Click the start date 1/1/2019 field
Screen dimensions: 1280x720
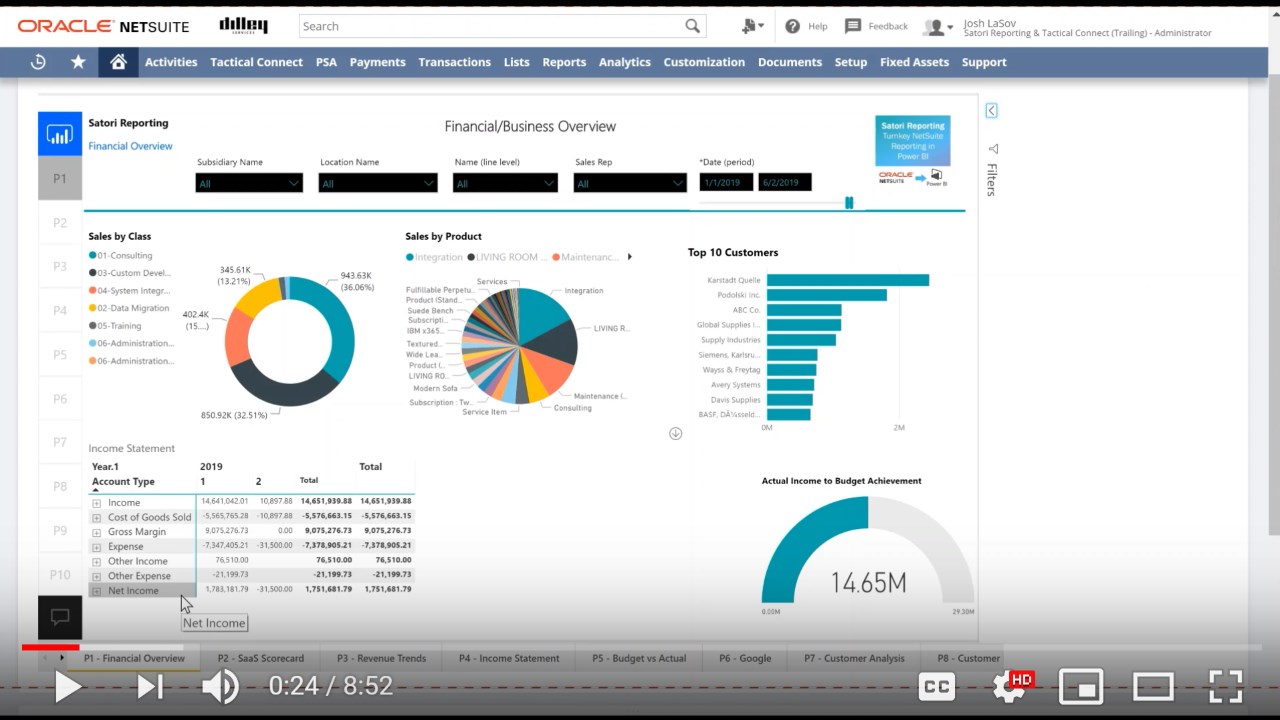[x=726, y=183]
